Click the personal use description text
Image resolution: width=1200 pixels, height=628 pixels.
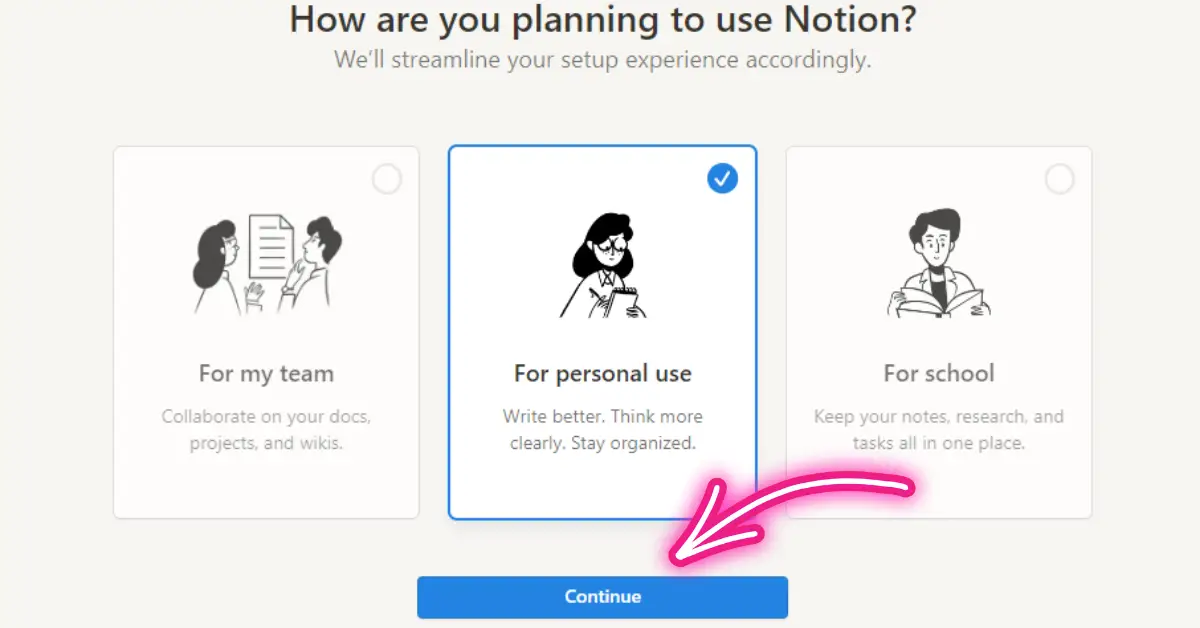pyautogui.click(x=602, y=428)
